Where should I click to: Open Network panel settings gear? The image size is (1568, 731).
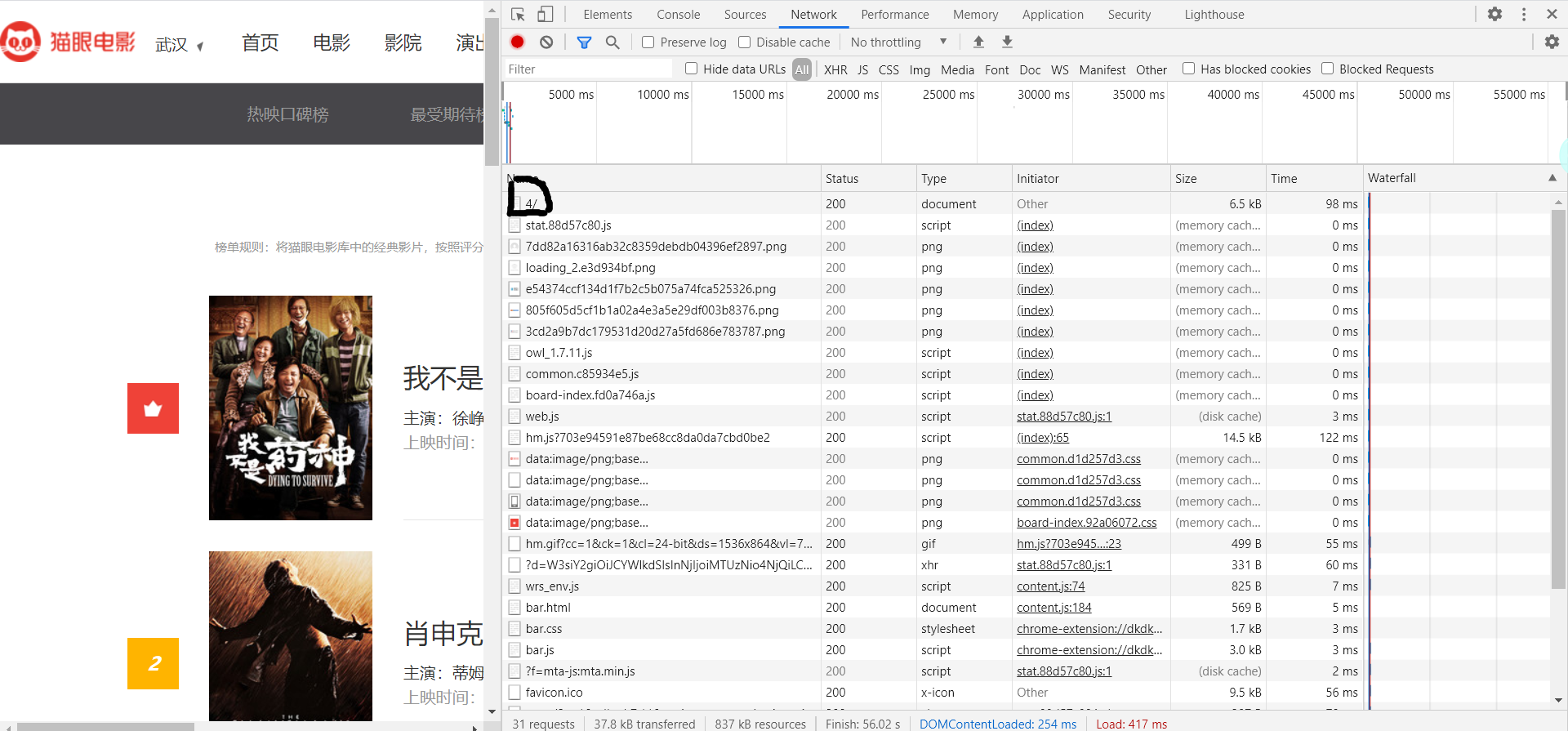[x=1552, y=42]
